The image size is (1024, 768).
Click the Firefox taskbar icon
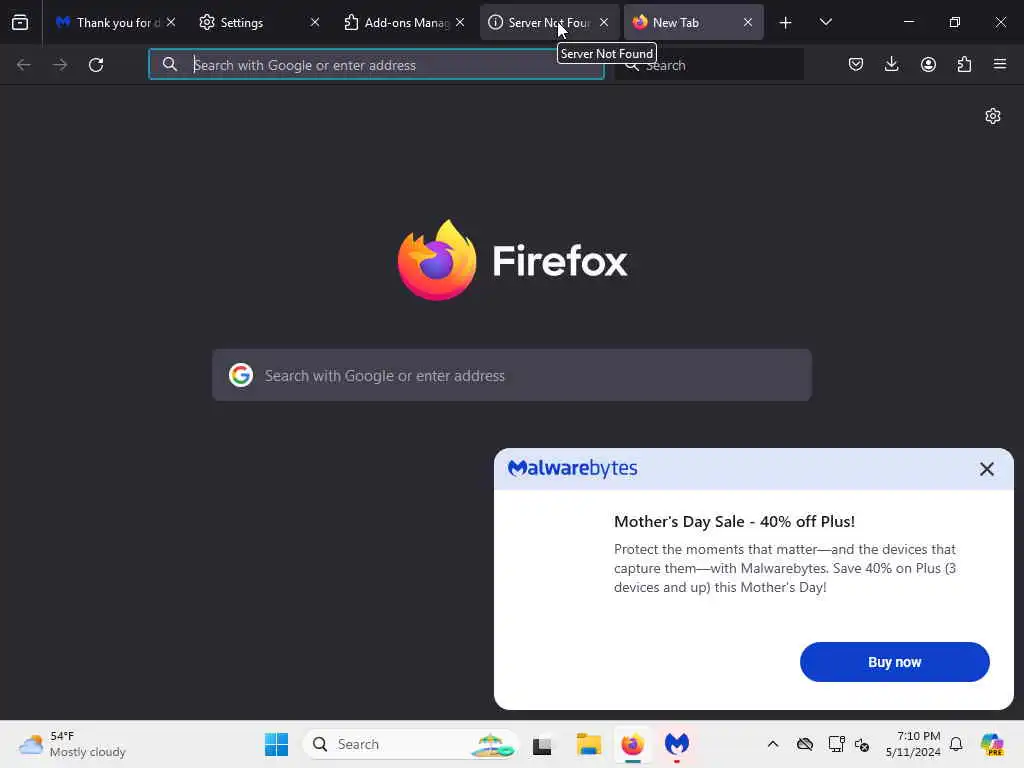point(632,744)
